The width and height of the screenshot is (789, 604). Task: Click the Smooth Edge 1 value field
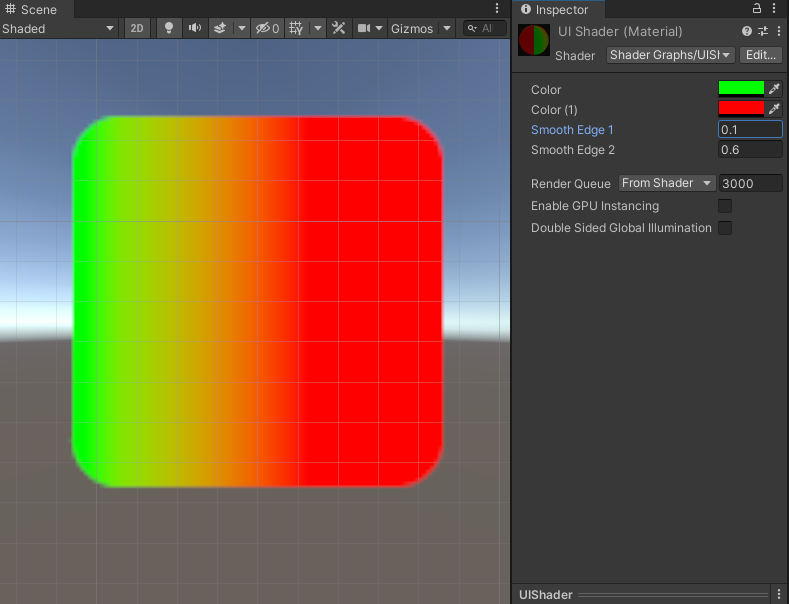pos(750,129)
